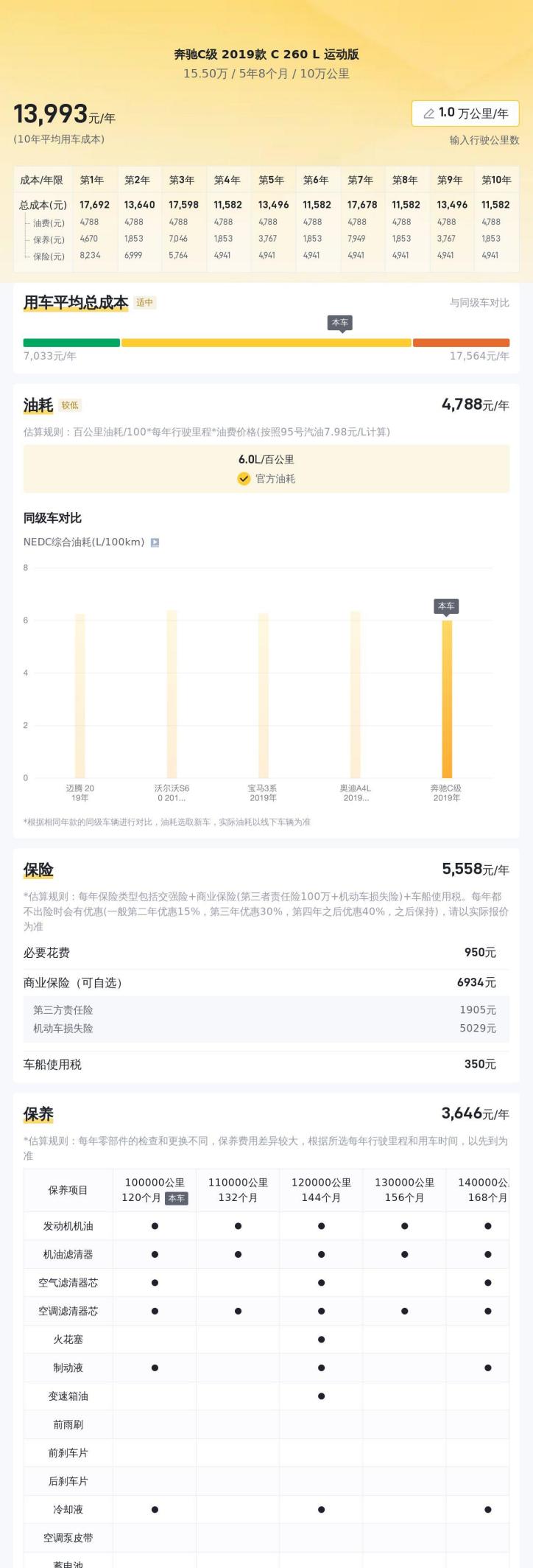Click the green segment of the cost bar
533x1568 pixels.
pyautogui.click(x=71, y=343)
